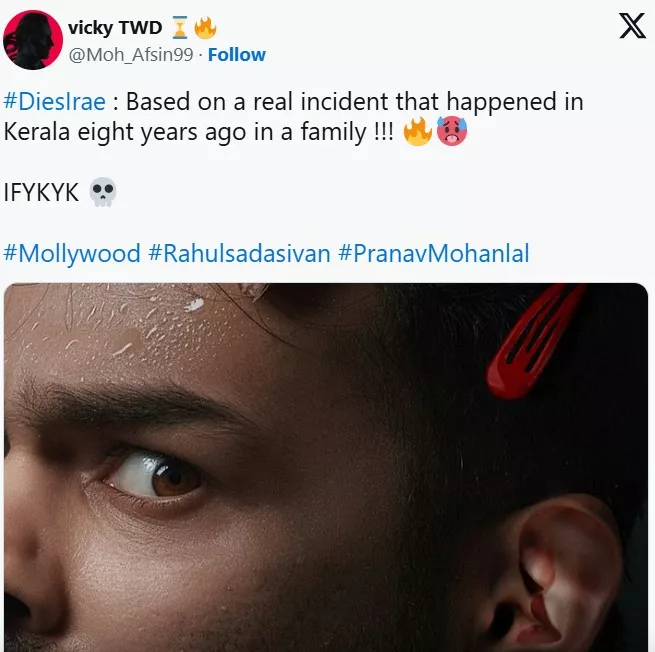Open the @Moh_Afsin99 handle link
The height and width of the screenshot is (652, 655).
tap(131, 55)
